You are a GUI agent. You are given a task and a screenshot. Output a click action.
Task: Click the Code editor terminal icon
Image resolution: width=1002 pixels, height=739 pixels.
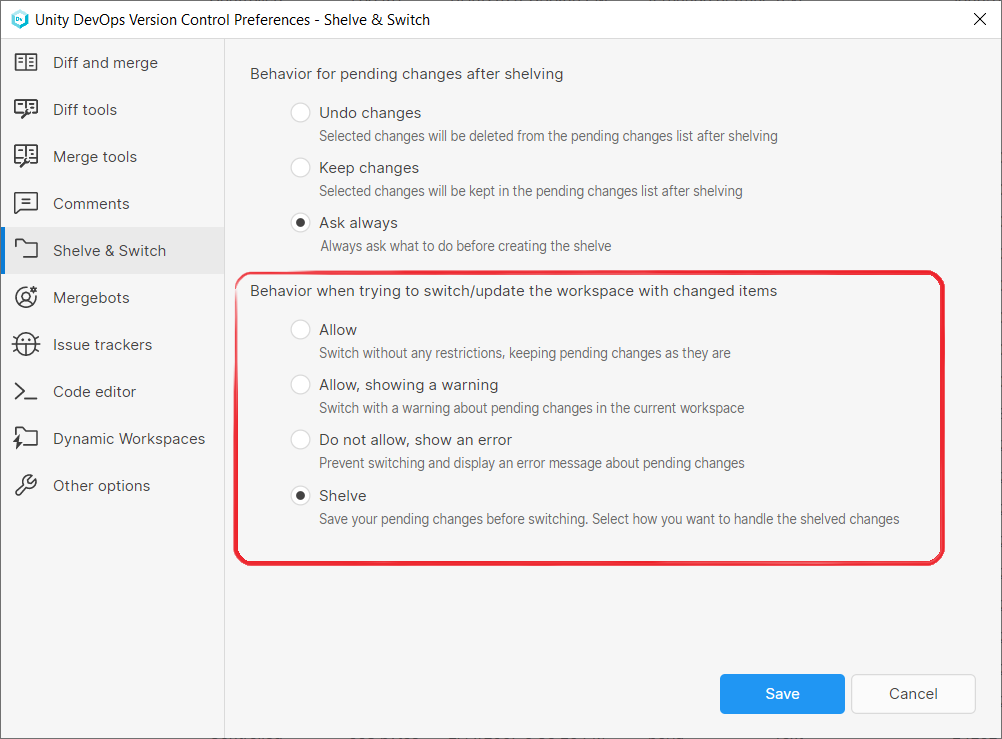(26, 392)
